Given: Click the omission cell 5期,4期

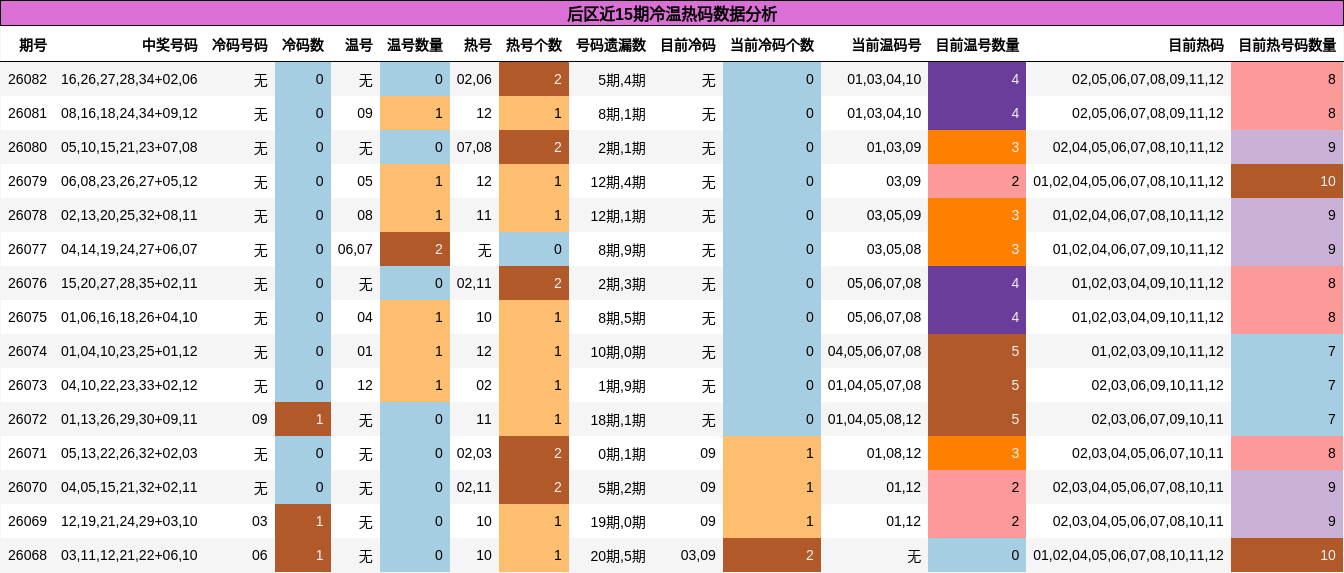Looking at the screenshot, I should [x=622, y=80].
